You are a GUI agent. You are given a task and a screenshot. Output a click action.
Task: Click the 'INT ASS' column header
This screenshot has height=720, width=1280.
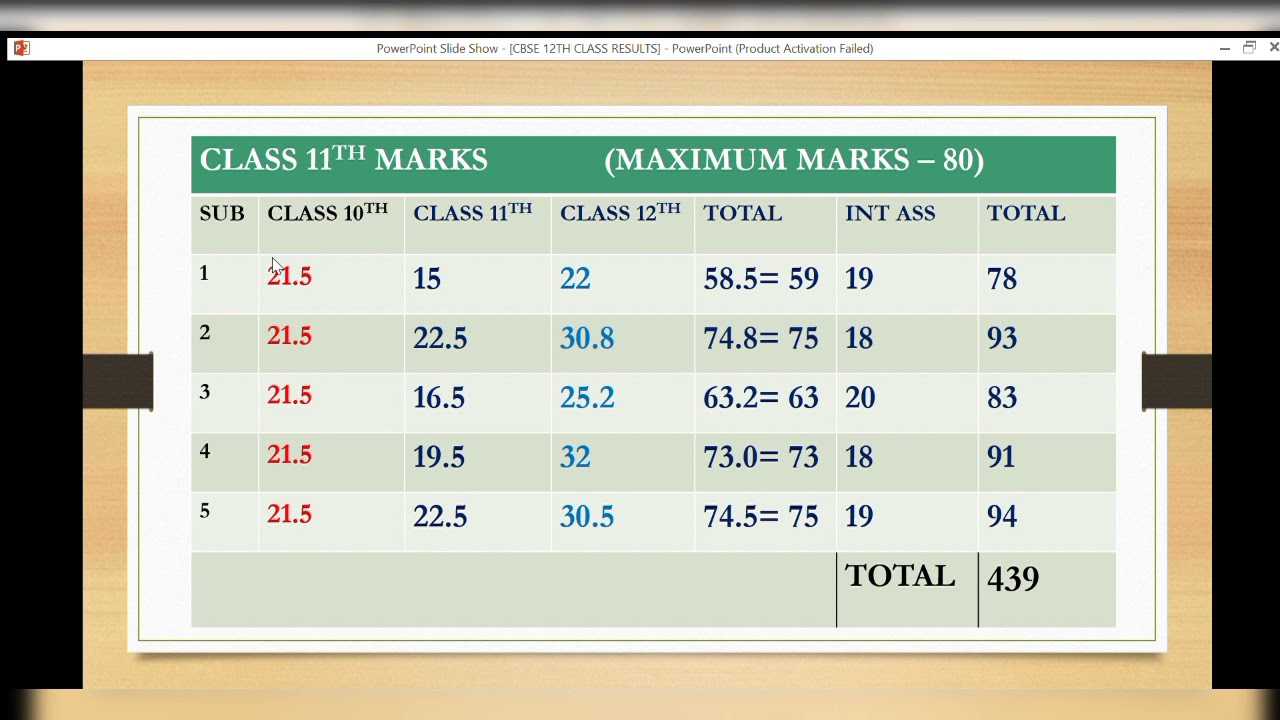[x=890, y=213]
